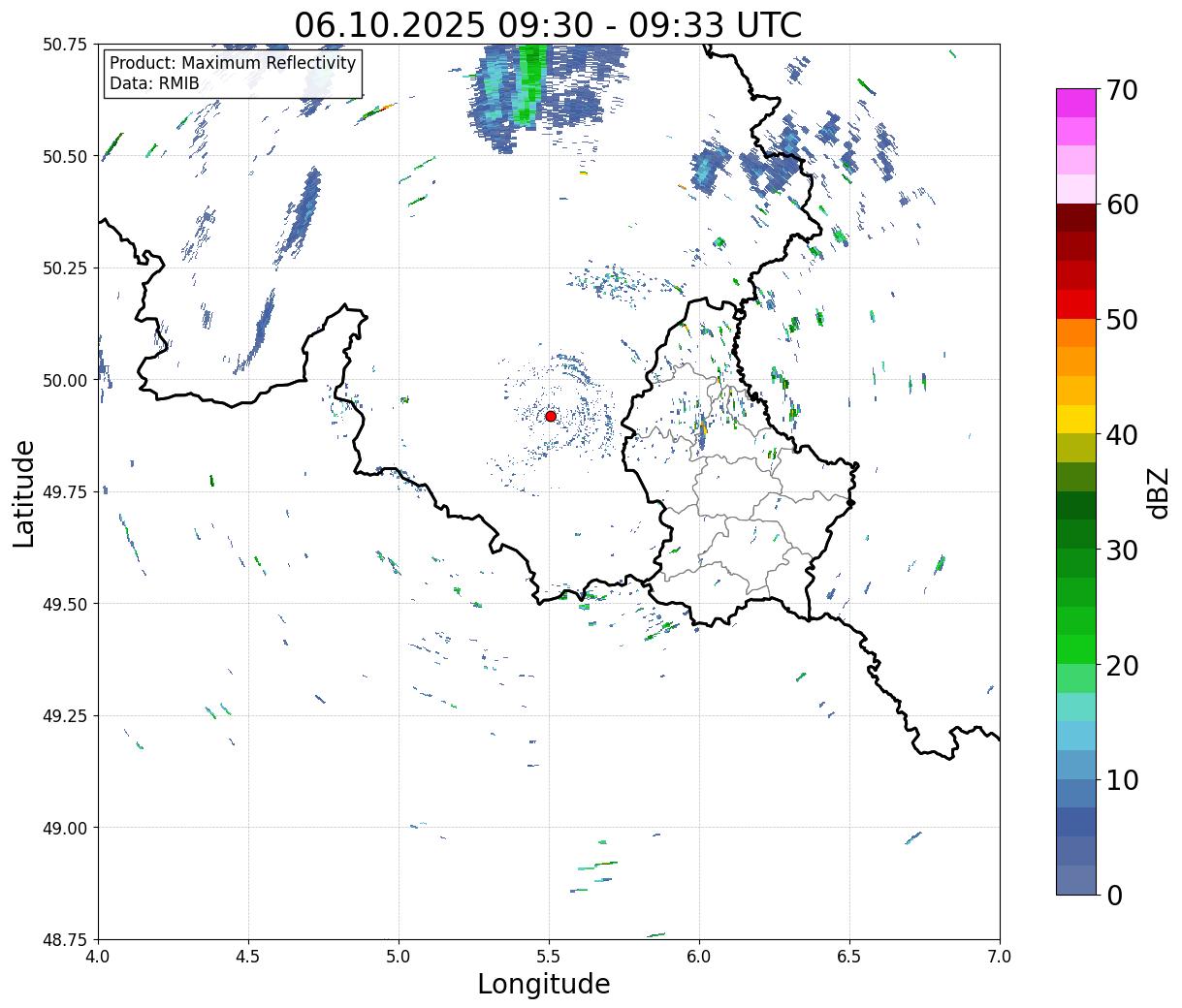Click the latitude tick label 49.25
This screenshot has width=1182, height=1008.
point(65,716)
